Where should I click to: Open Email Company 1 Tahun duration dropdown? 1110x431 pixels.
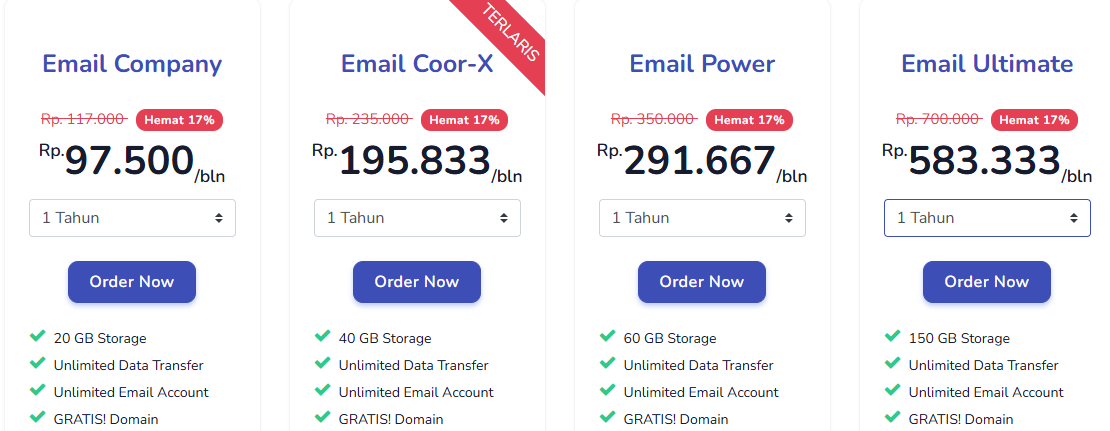pos(132,218)
